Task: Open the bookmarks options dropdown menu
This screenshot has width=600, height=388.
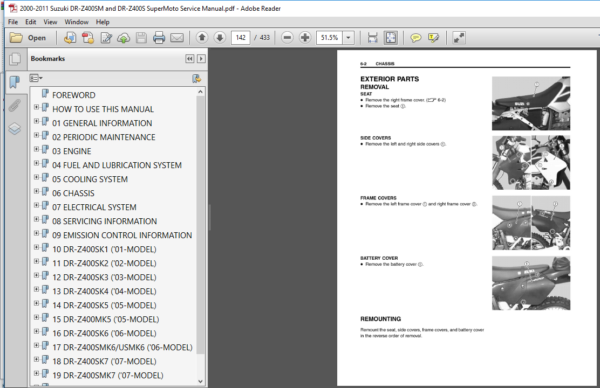Action: (36, 78)
